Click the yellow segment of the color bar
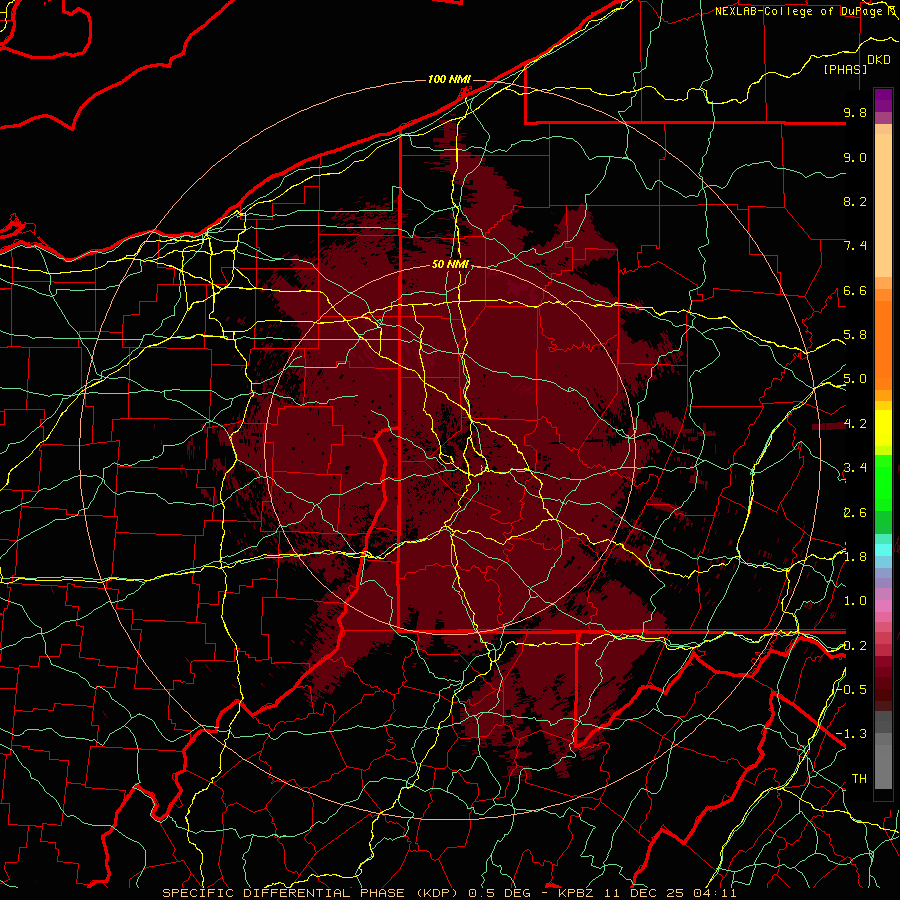 (883, 428)
